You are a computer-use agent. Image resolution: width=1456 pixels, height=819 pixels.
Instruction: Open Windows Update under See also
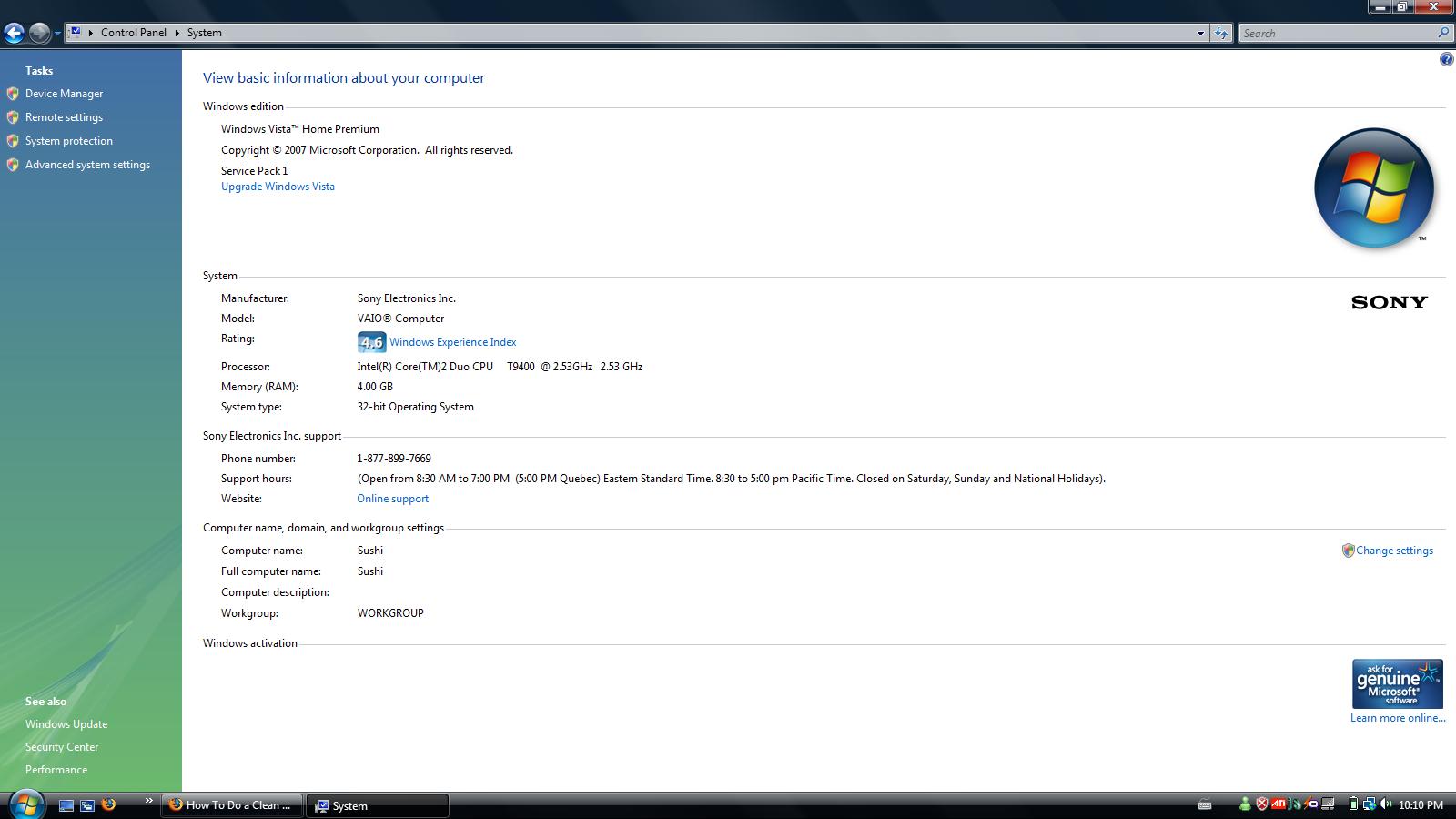coord(66,724)
